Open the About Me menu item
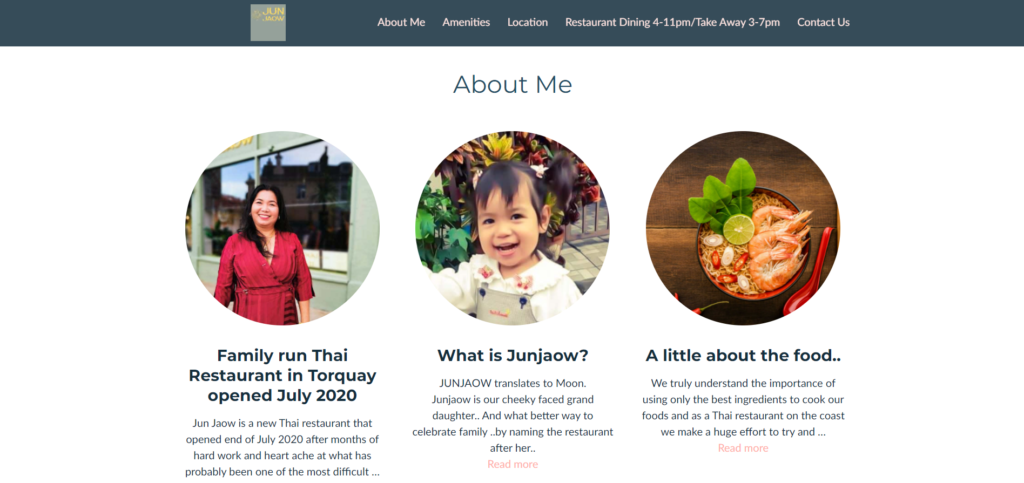1024x483 pixels. tap(401, 22)
